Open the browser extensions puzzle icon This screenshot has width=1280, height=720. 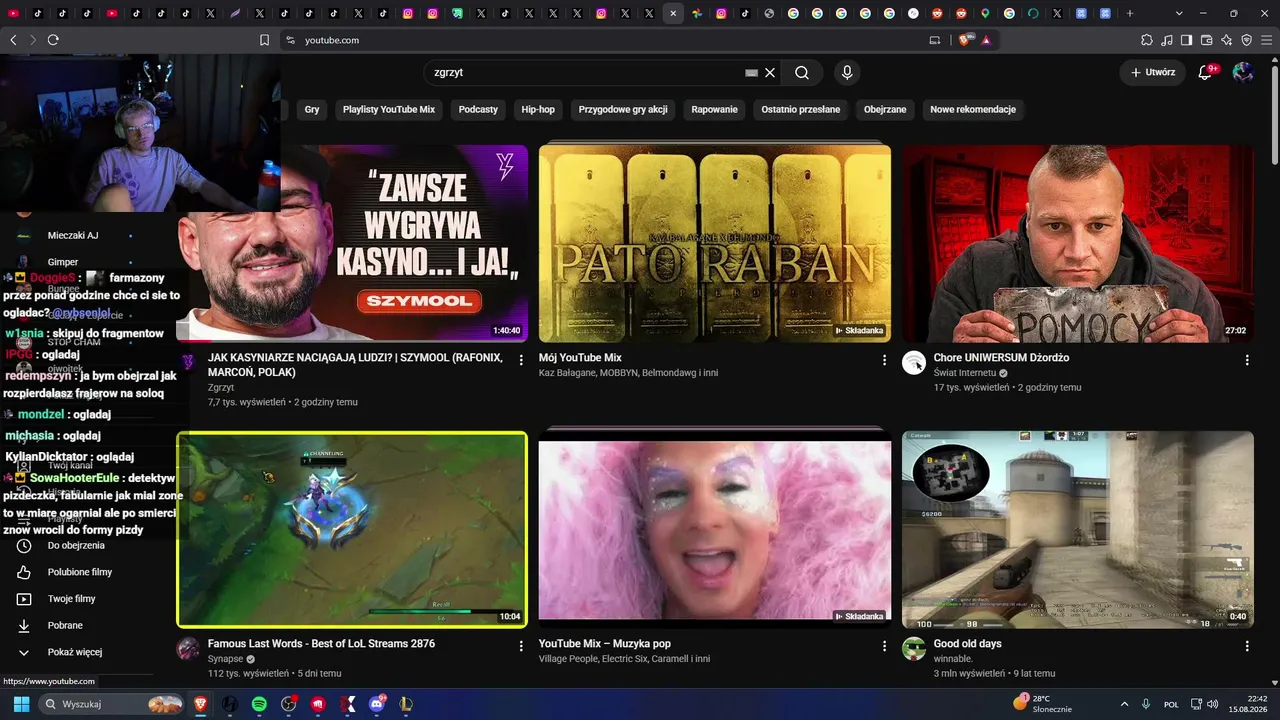1147,40
